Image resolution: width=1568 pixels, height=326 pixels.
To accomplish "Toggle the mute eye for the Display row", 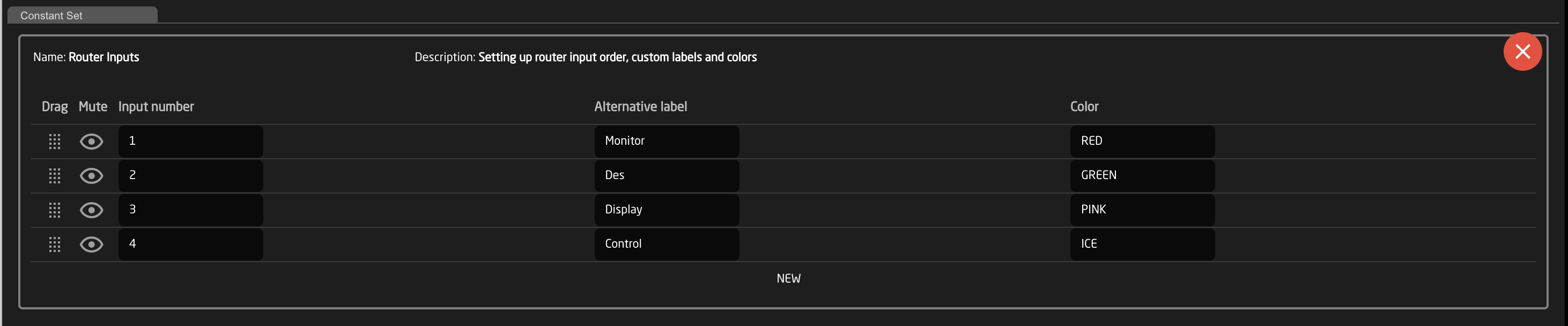I will click(x=91, y=210).
